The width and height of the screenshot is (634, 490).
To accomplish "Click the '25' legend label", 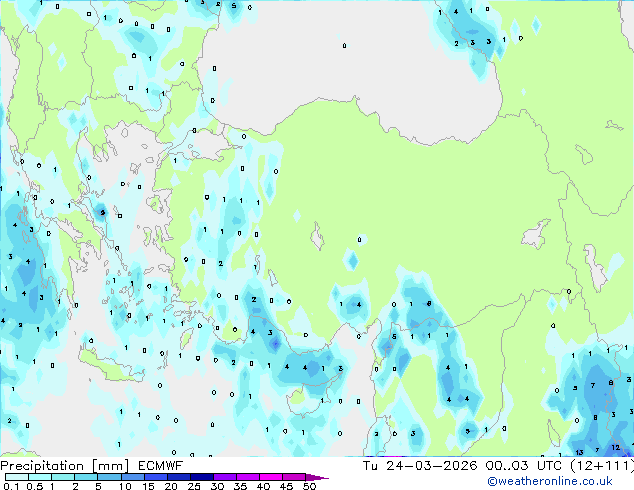I will click(194, 486).
